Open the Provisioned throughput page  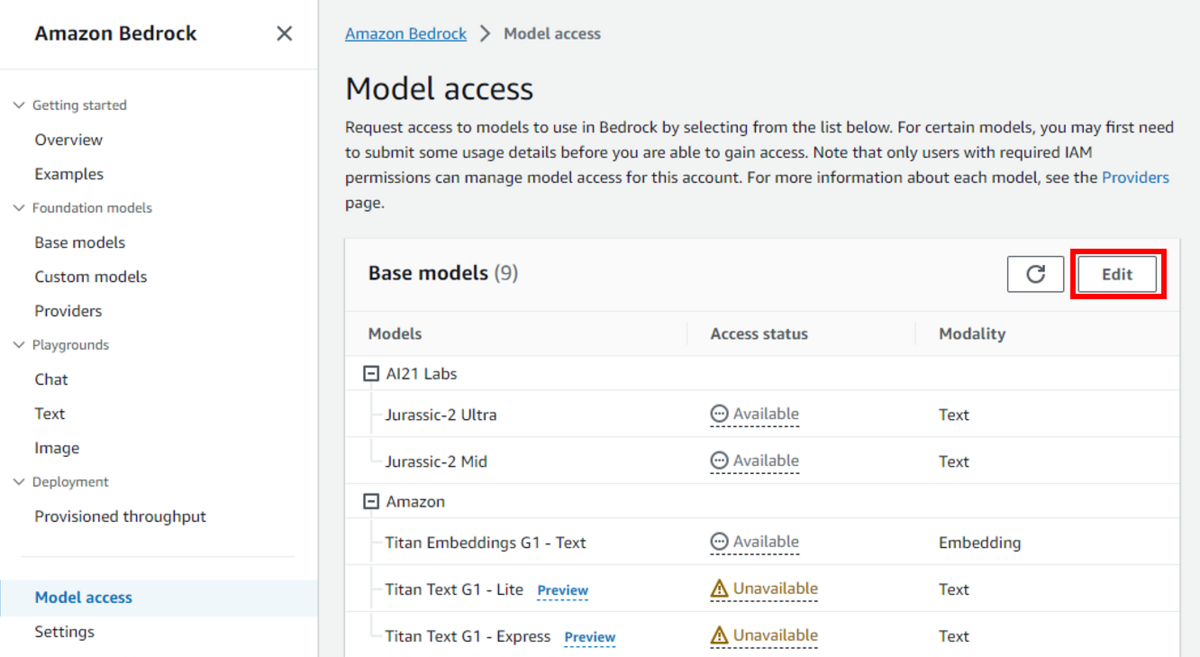click(120, 516)
